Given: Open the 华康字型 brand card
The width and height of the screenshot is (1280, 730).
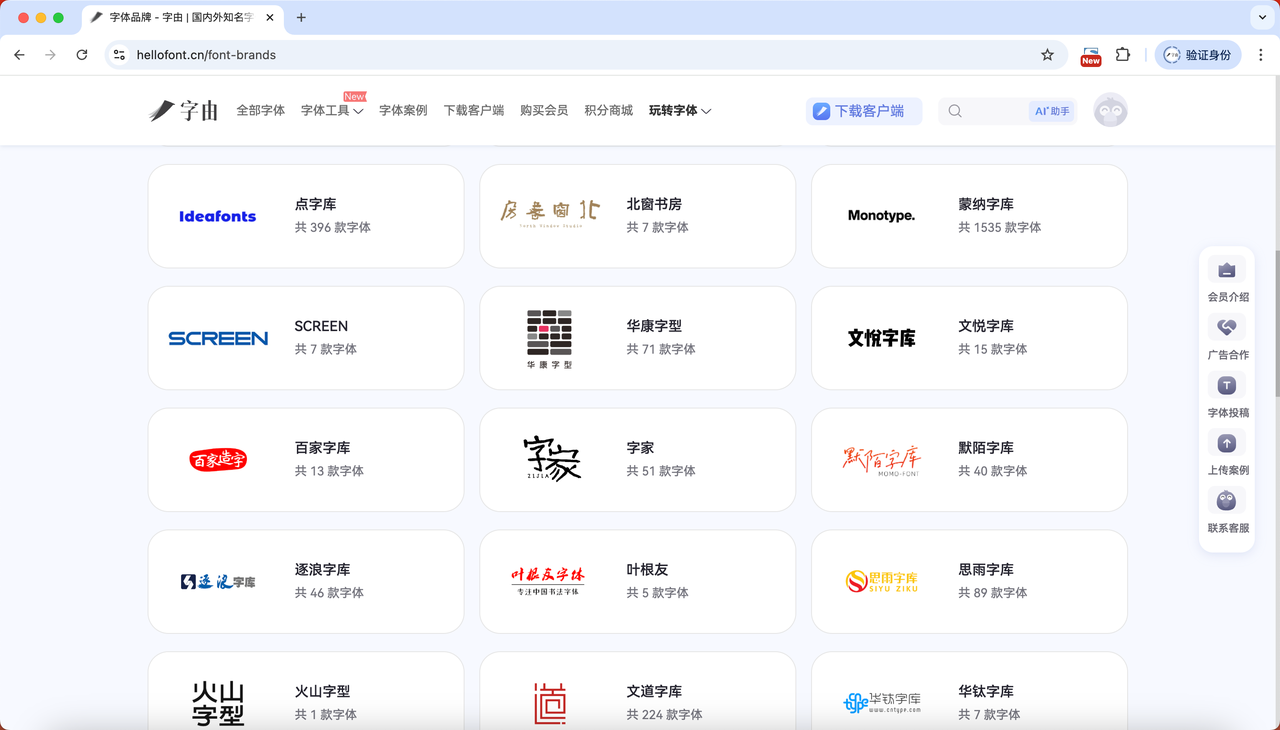Looking at the screenshot, I should pyautogui.click(x=637, y=338).
